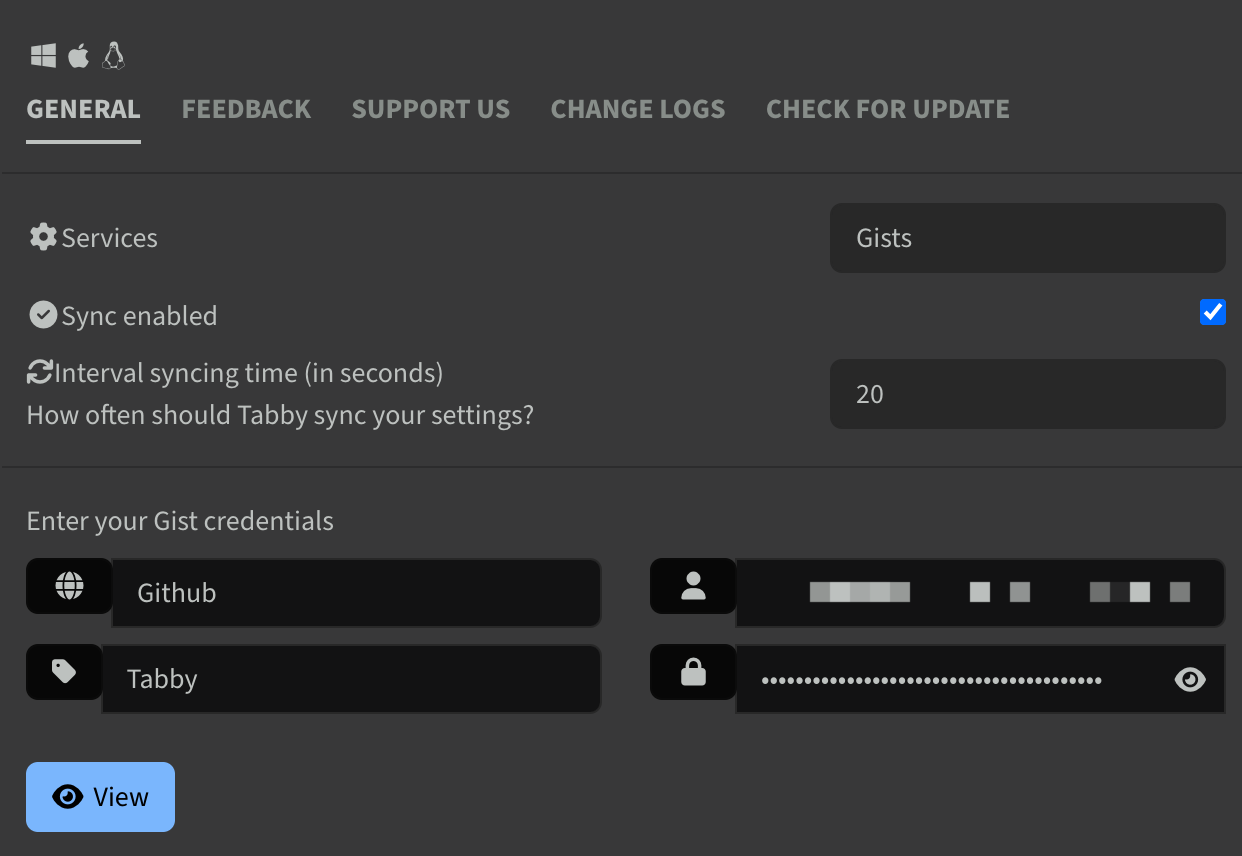This screenshot has height=856, width=1242.
Task: Toggle the Sync enabled checkbox
Action: point(1212,312)
